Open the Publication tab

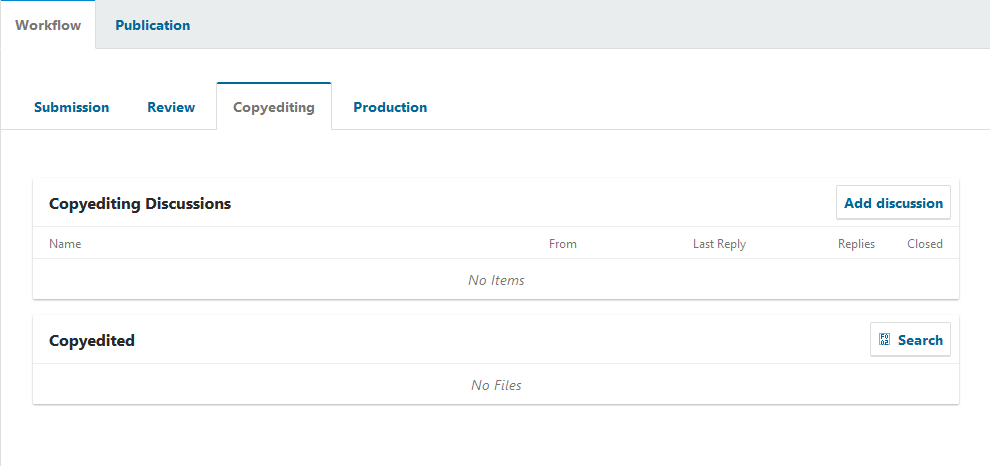pyautogui.click(x=152, y=25)
